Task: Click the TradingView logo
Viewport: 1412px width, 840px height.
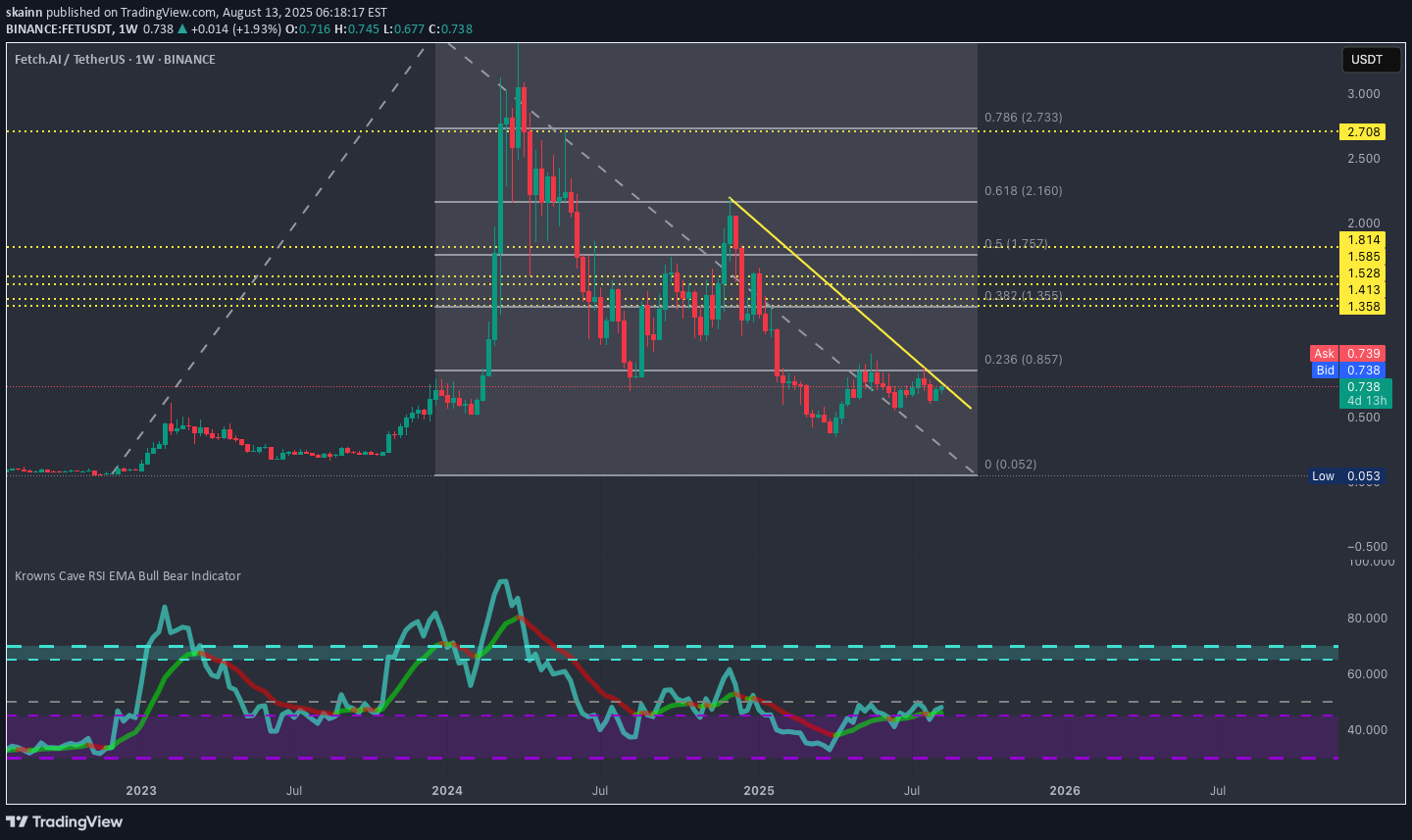Action: (65, 821)
